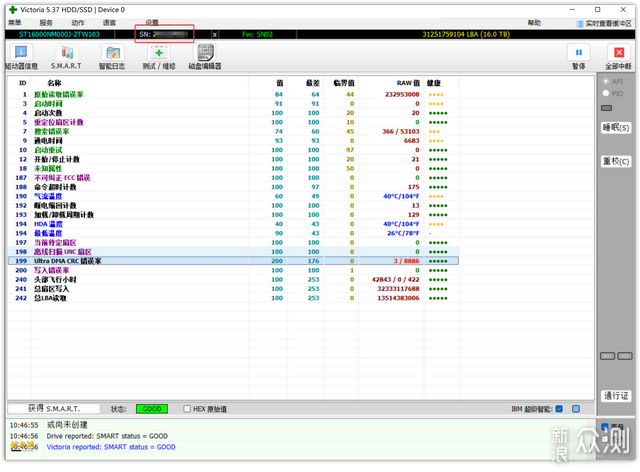Select attribute 4 启动次数 row

[233, 113]
